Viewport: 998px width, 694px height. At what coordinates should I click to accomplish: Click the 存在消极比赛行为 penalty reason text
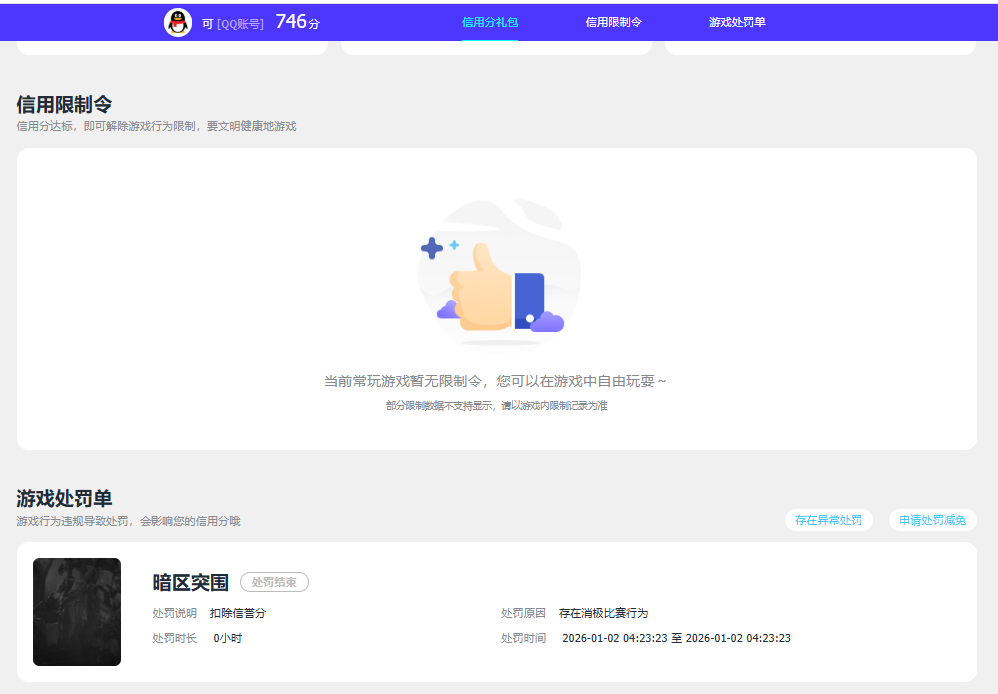pyautogui.click(x=606, y=611)
